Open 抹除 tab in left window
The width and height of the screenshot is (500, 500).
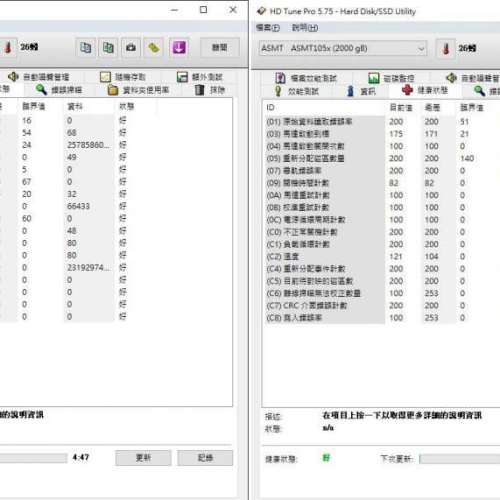point(210,90)
